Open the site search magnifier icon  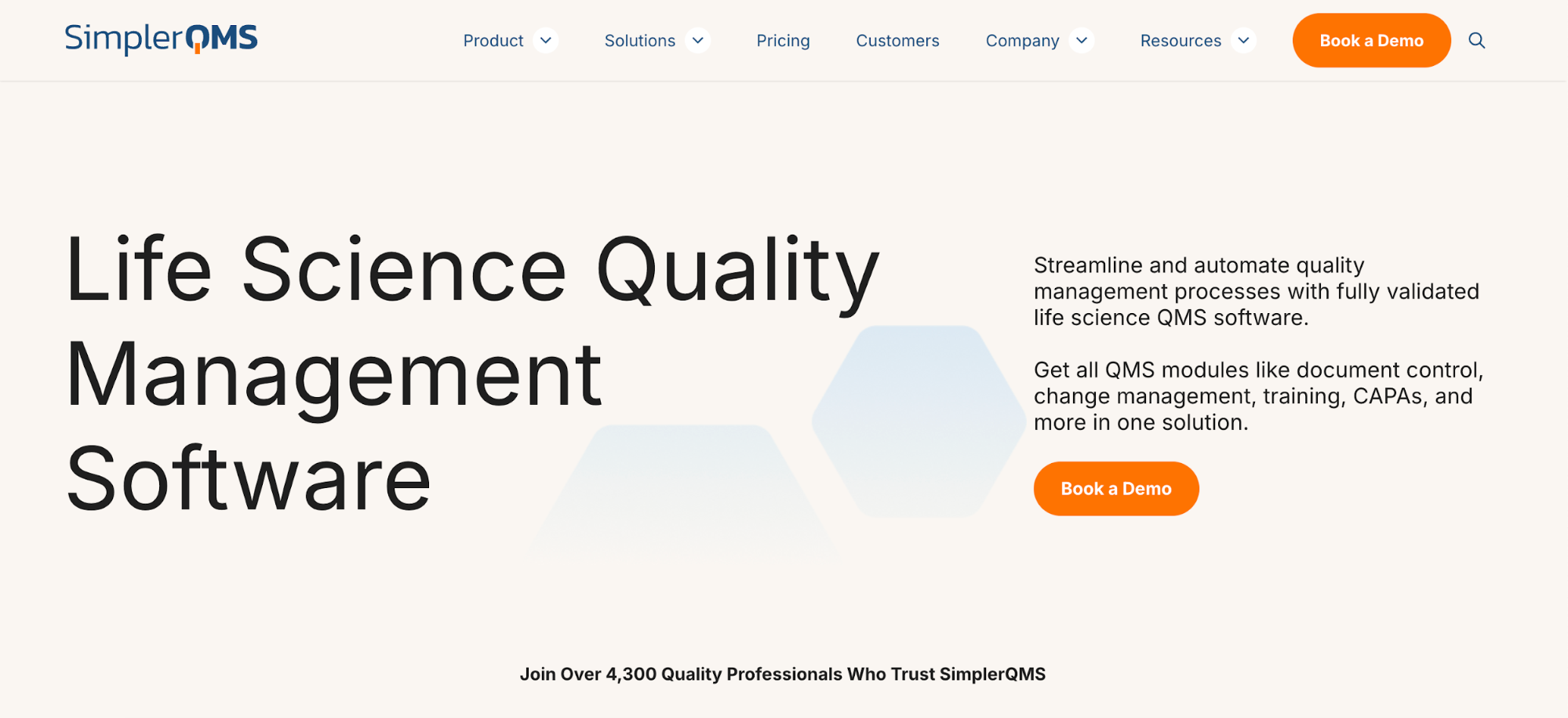pos(1478,40)
